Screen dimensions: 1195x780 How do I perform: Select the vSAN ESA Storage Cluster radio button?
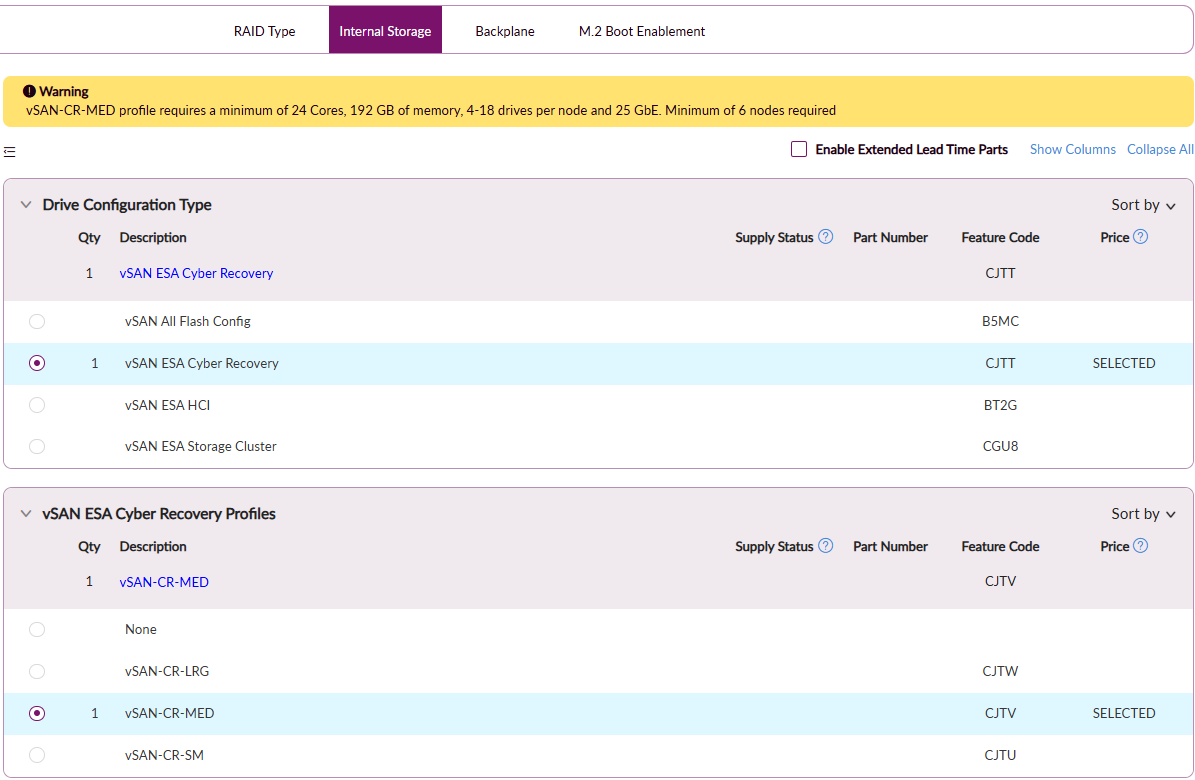tap(37, 446)
